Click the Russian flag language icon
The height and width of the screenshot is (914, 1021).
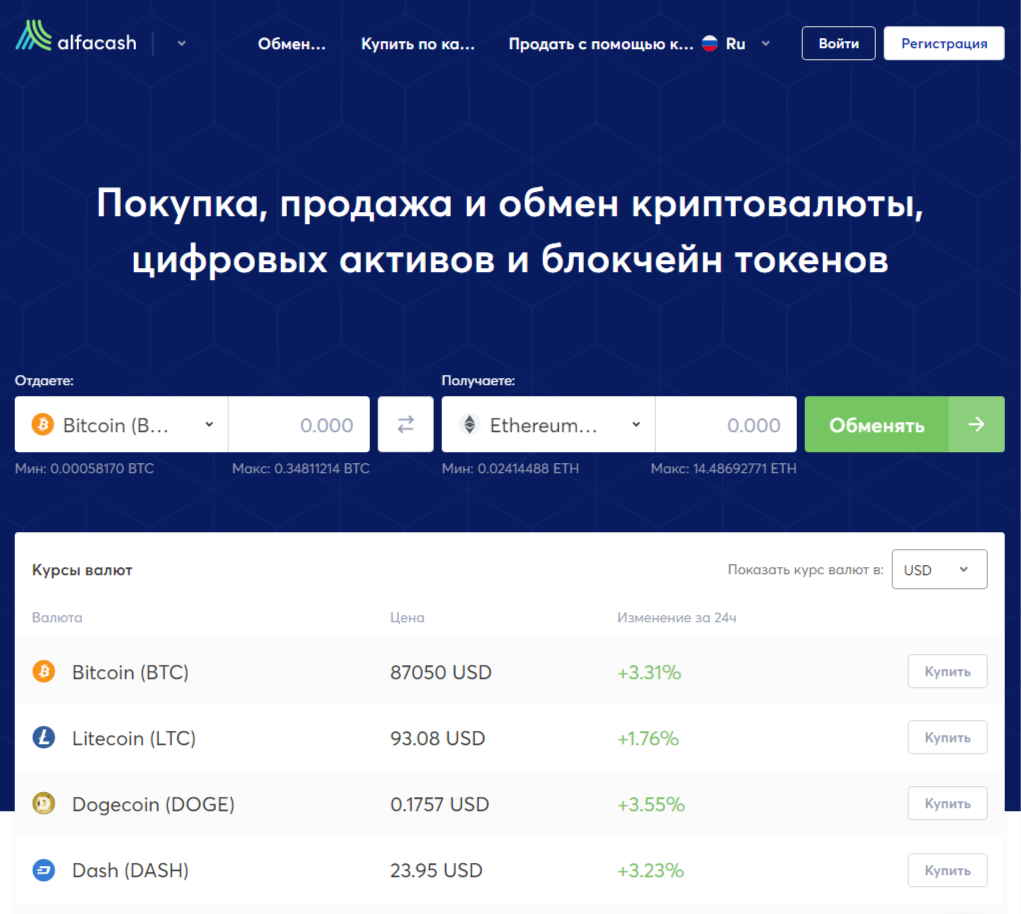[x=710, y=44]
